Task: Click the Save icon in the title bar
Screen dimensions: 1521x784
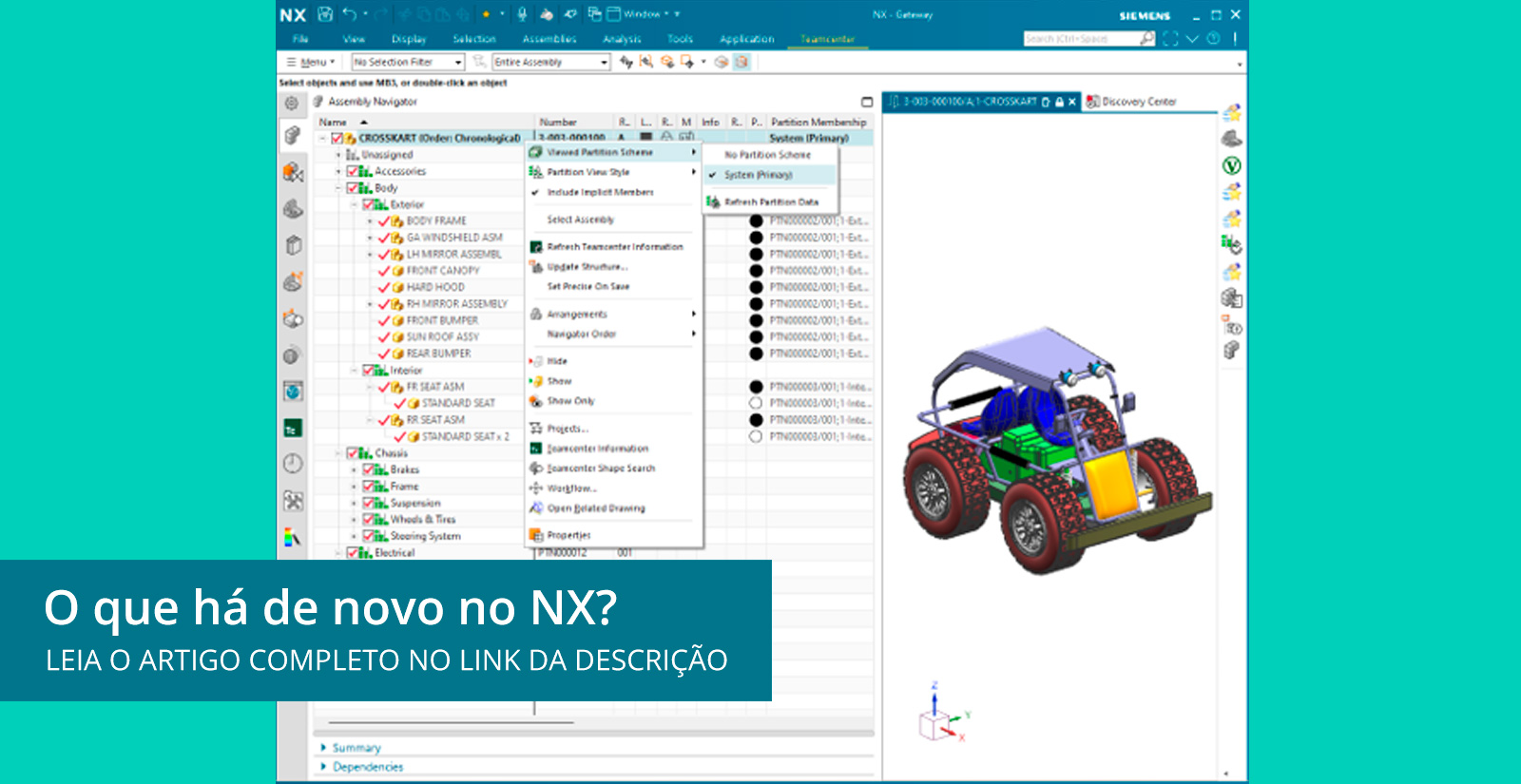Action: point(325,14)
